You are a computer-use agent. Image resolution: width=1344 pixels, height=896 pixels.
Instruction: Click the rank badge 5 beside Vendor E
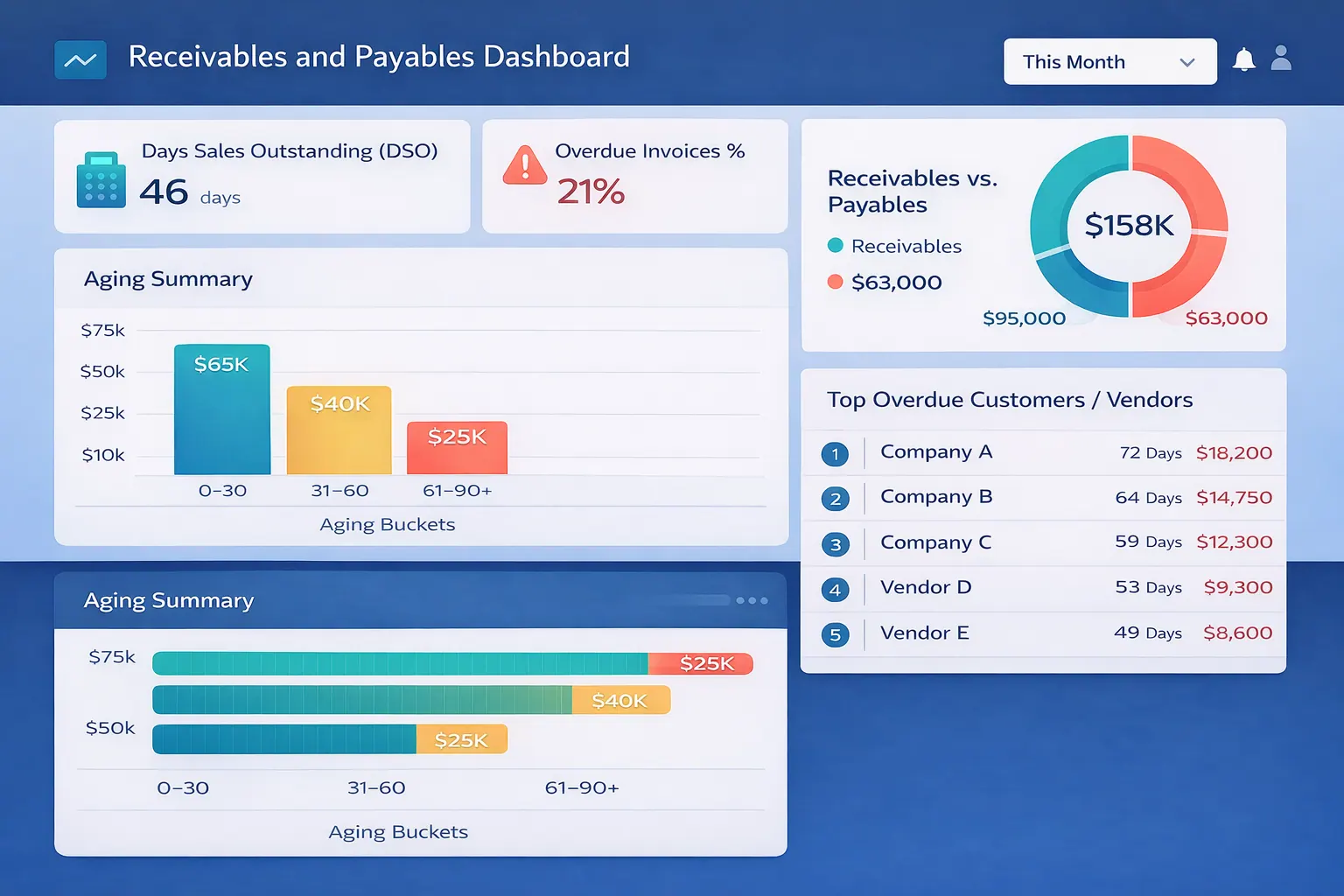pyautogui.click(x=836, y=634)
